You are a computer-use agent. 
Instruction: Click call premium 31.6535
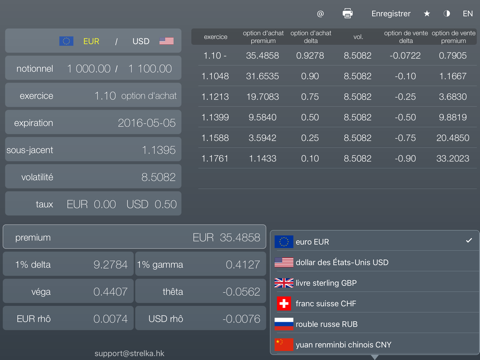[x=262, y=76]
